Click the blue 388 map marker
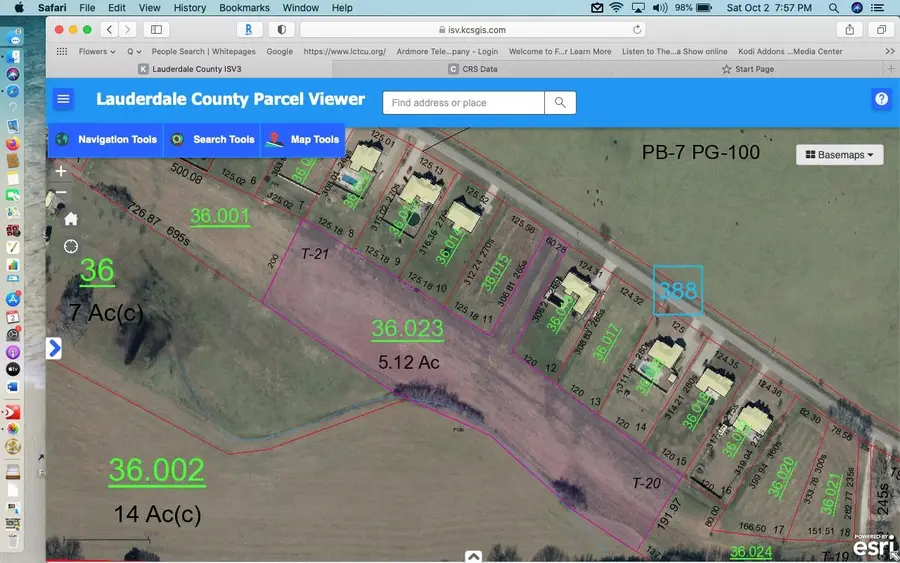 (678, 290)
